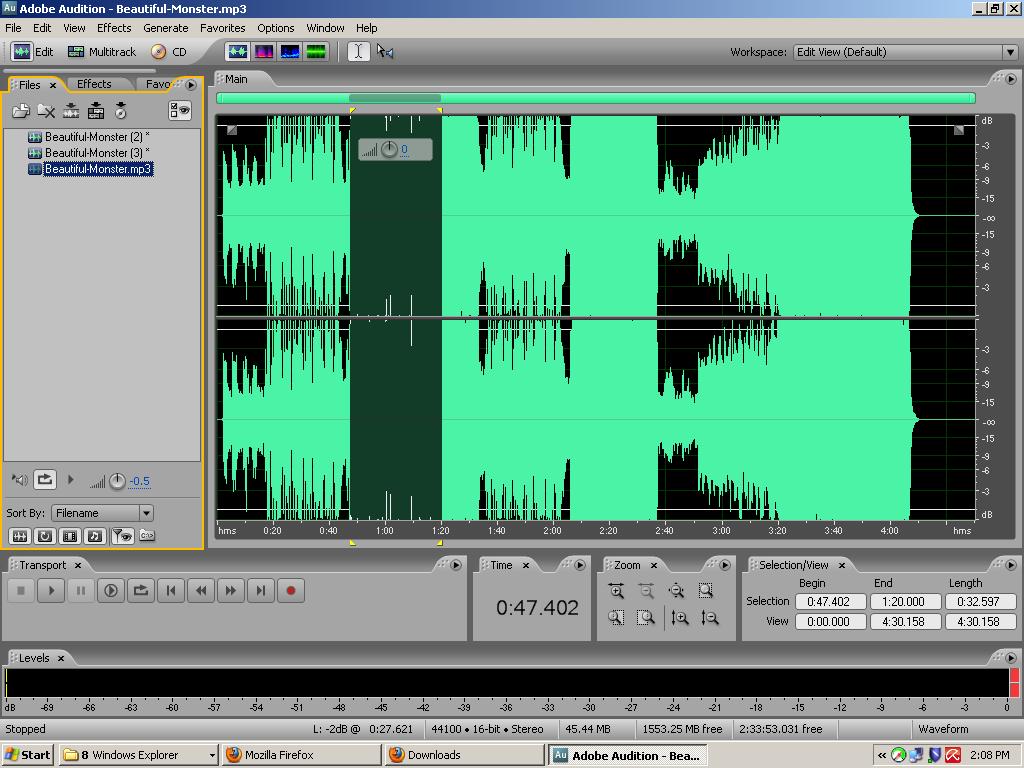
Task: Click the -0.5 preview volume value
Action: coord(139,481)
